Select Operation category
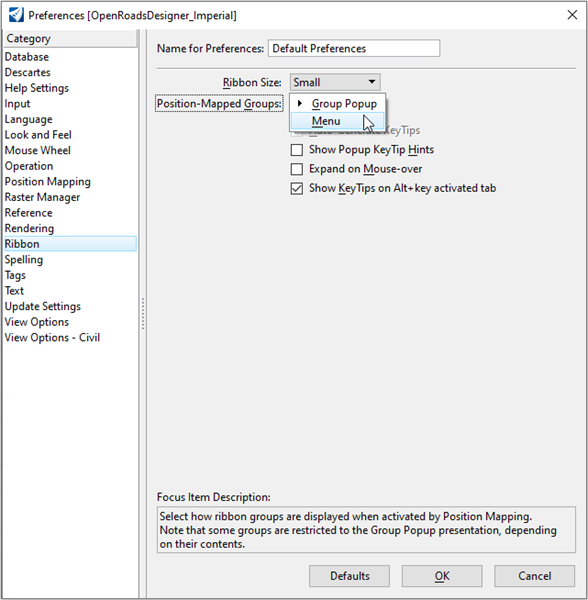This screenshot has width=588, height=600. pyautogui.click(x=70, y=166)
